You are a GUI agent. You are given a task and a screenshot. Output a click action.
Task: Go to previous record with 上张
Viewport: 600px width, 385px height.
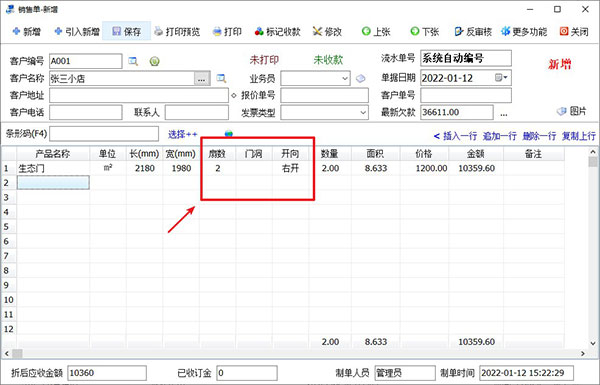(376, 31)
